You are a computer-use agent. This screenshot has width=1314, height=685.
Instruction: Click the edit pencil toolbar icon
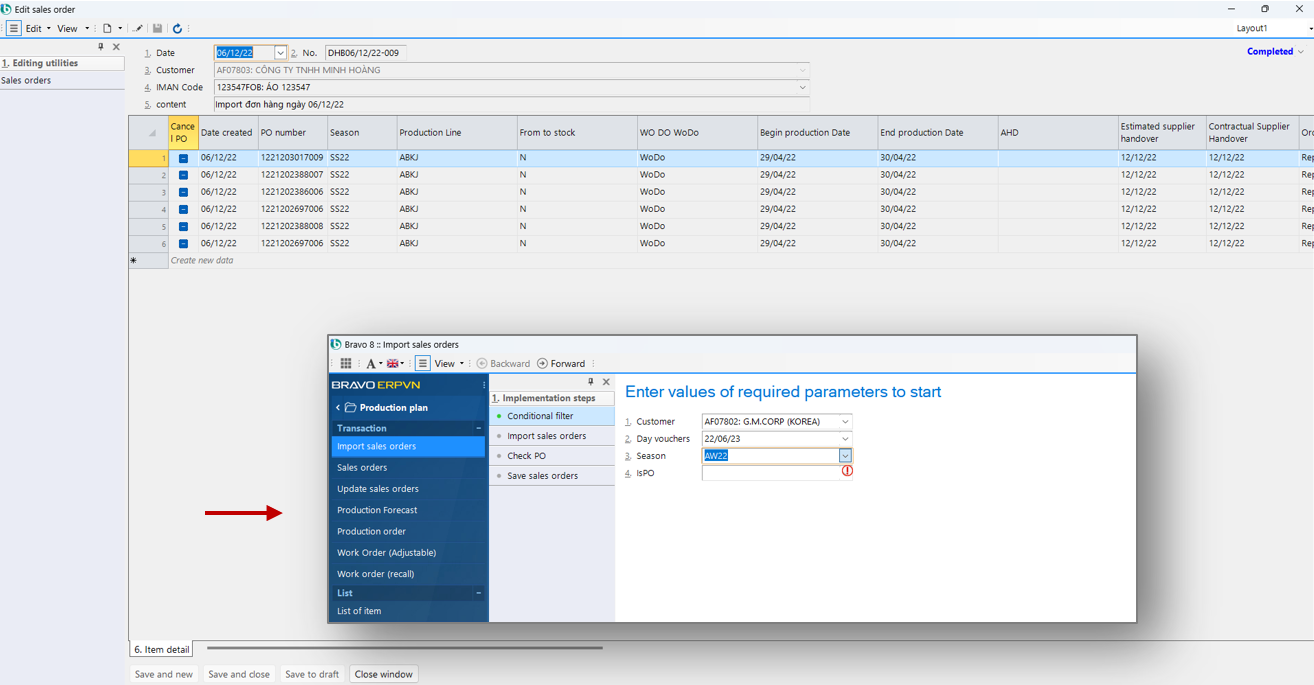click(x=138, y=29)
